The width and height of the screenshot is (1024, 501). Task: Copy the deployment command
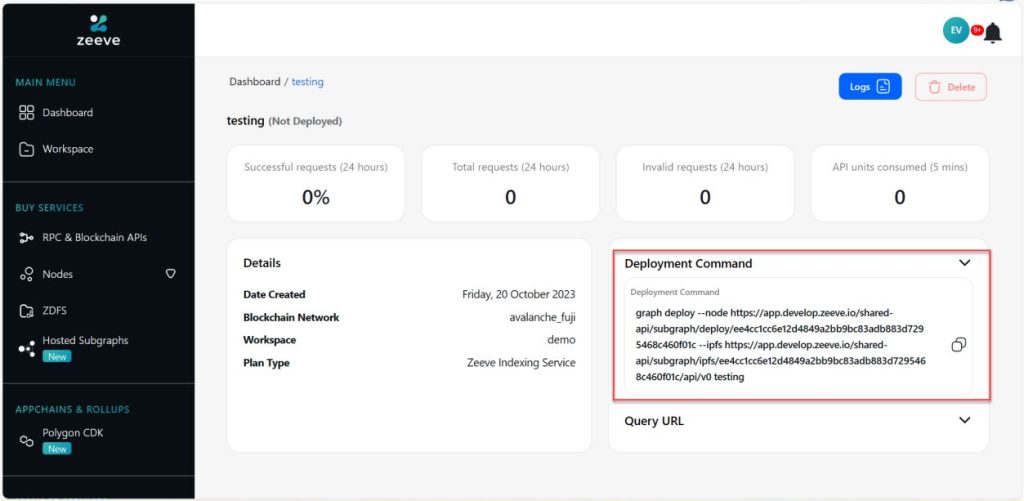(x=959, y=345)
